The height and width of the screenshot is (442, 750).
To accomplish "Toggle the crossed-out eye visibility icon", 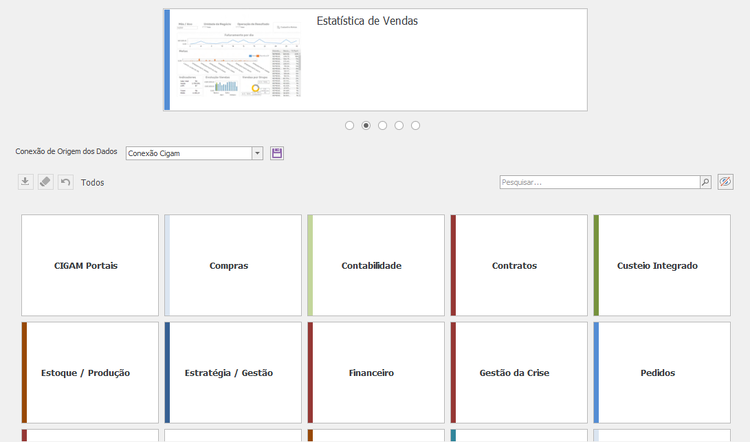I will pos(726,182).
